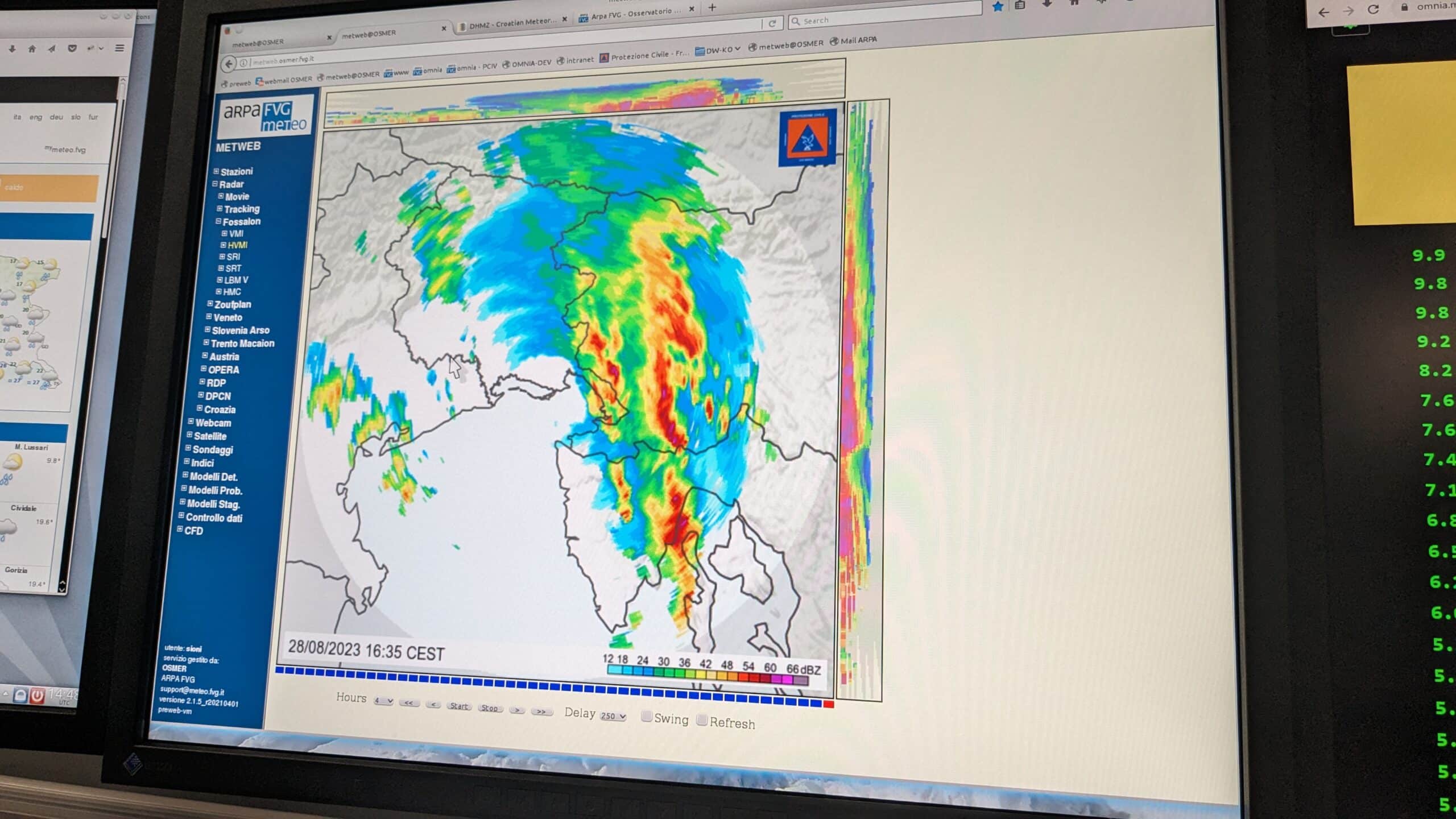The image size is (1456, 819).
Task: Click the red last frame timeline square
Action: click(829, 704)
